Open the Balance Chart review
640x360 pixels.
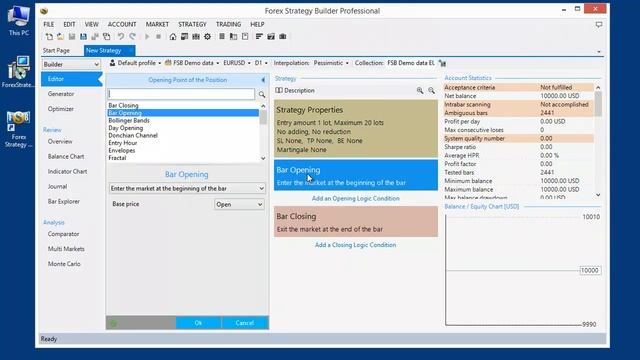pos(66,157)
